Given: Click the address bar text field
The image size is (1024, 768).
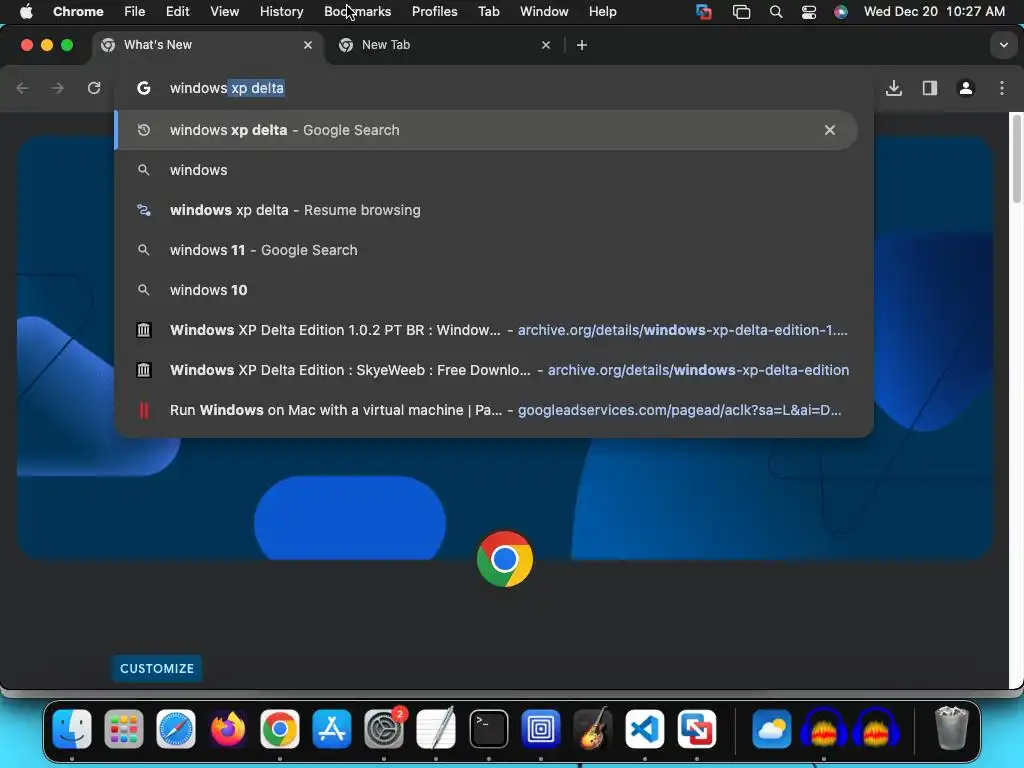Looking at the screenshot, I should pos(494,88).
